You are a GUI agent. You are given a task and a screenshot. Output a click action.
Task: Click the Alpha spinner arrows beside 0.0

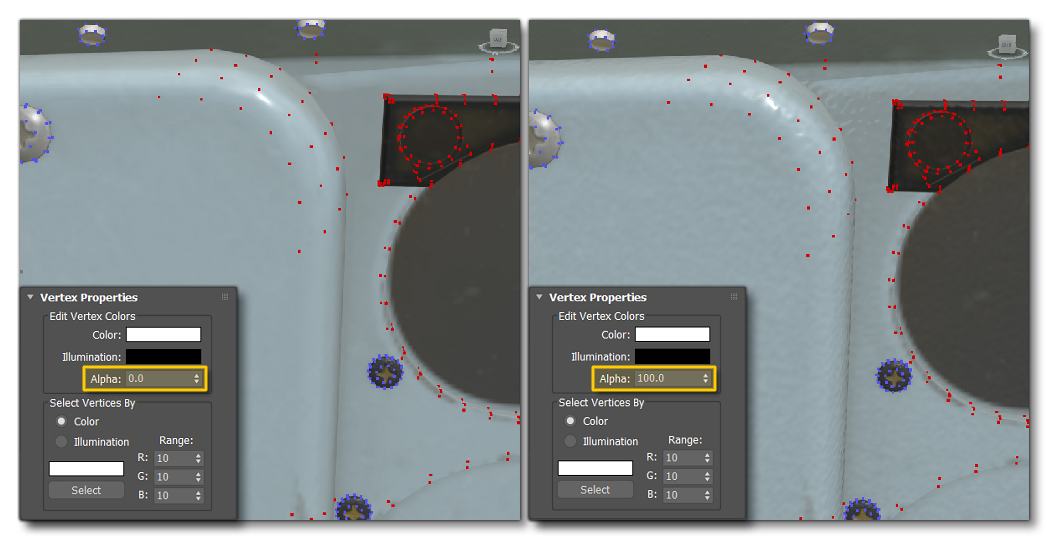tap(198, 379)
